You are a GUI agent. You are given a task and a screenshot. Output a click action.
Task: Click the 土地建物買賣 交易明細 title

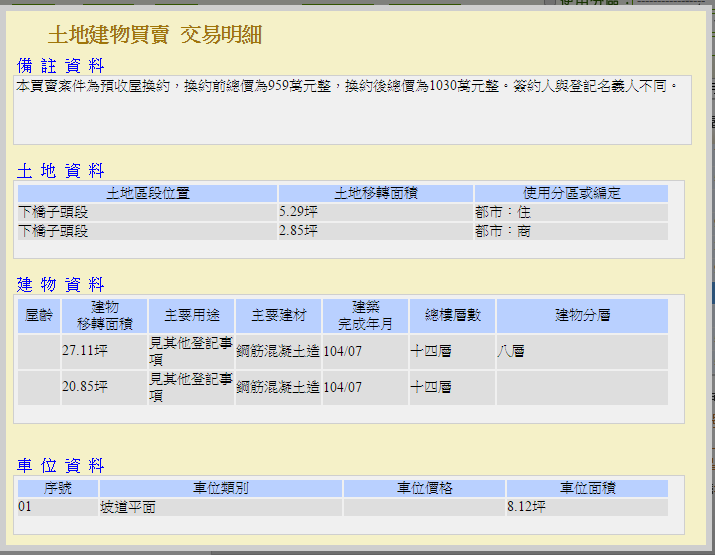(x=155, y=35)
